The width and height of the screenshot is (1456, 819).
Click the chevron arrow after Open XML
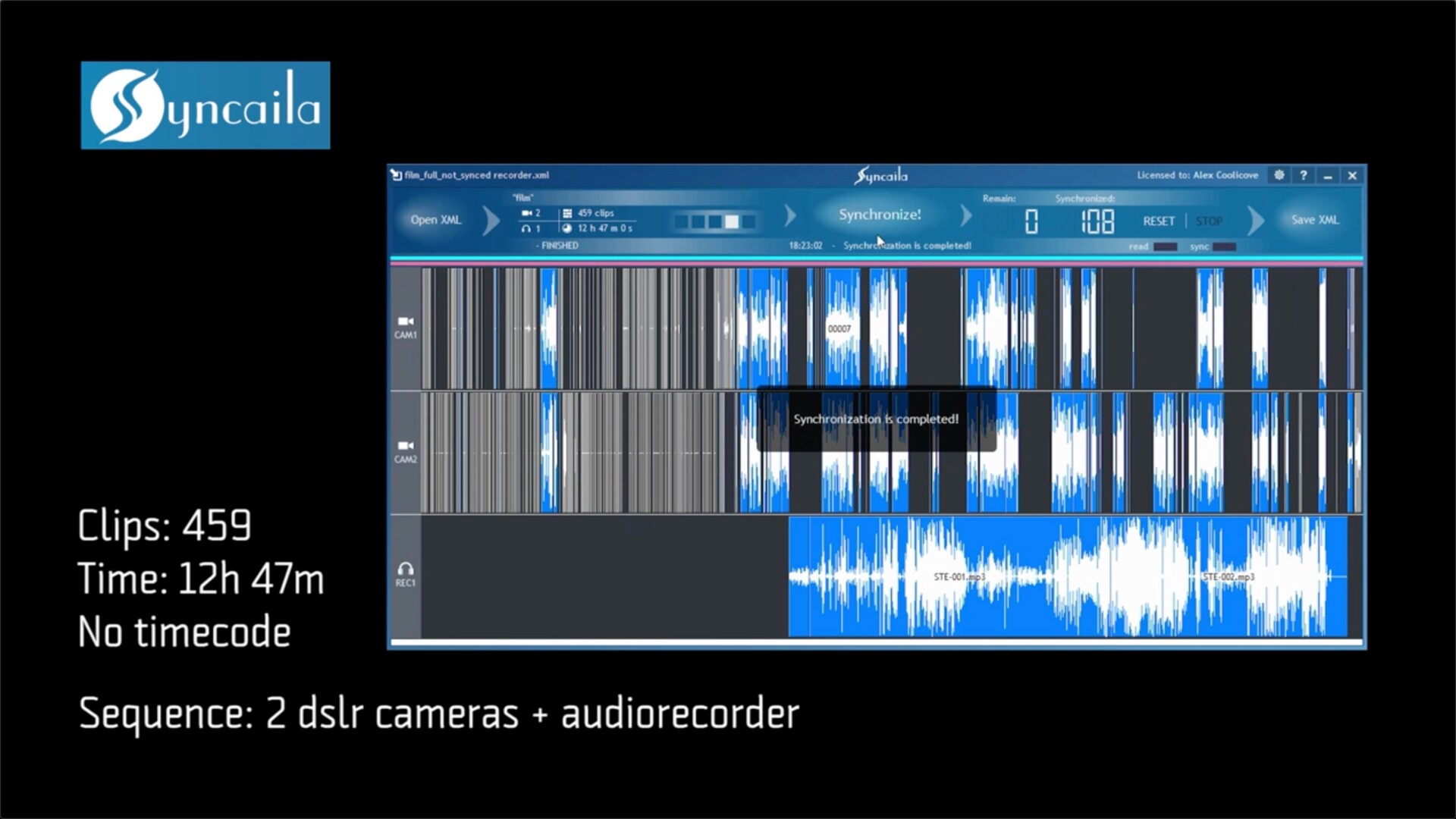tap(491, 221)
